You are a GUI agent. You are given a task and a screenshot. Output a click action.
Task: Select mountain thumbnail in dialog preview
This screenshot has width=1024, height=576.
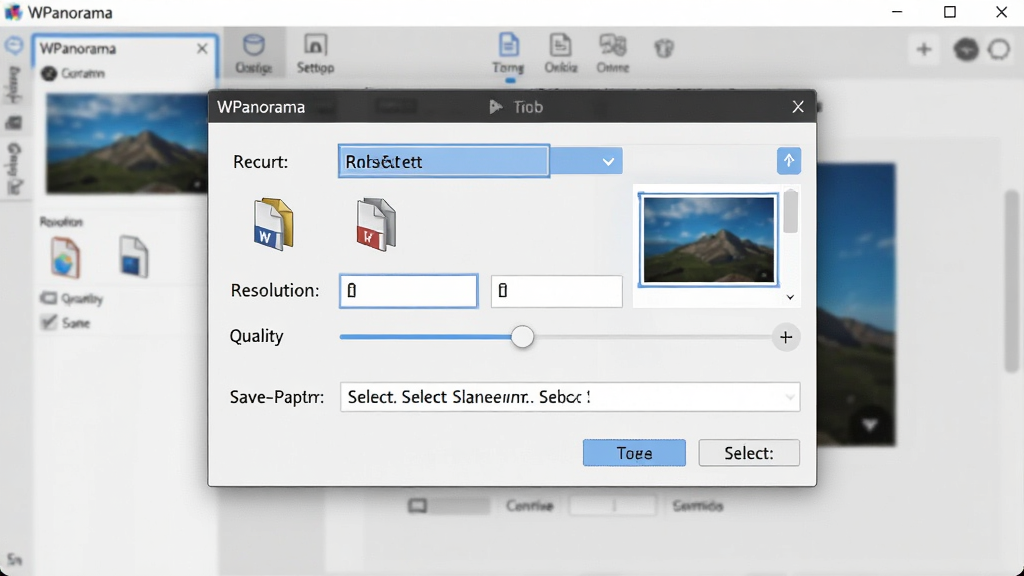tap(709, 240)
